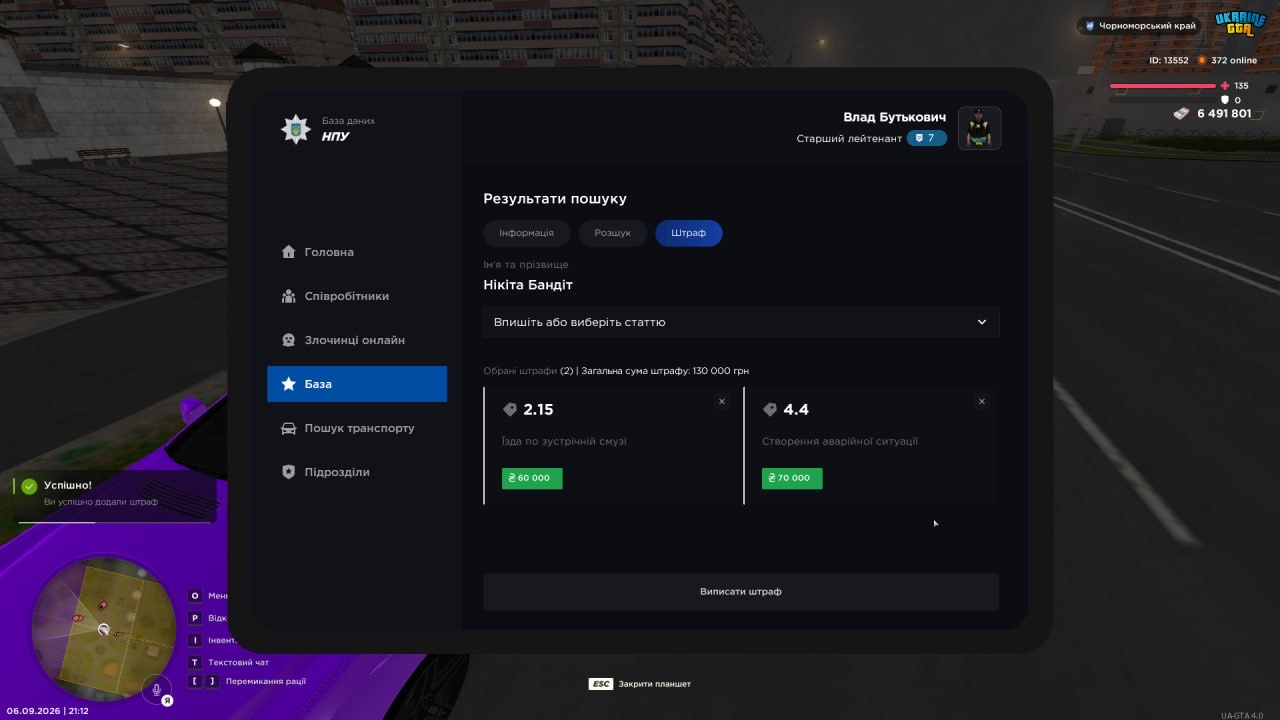
Task: Click the База даних label
Action: 348,121
